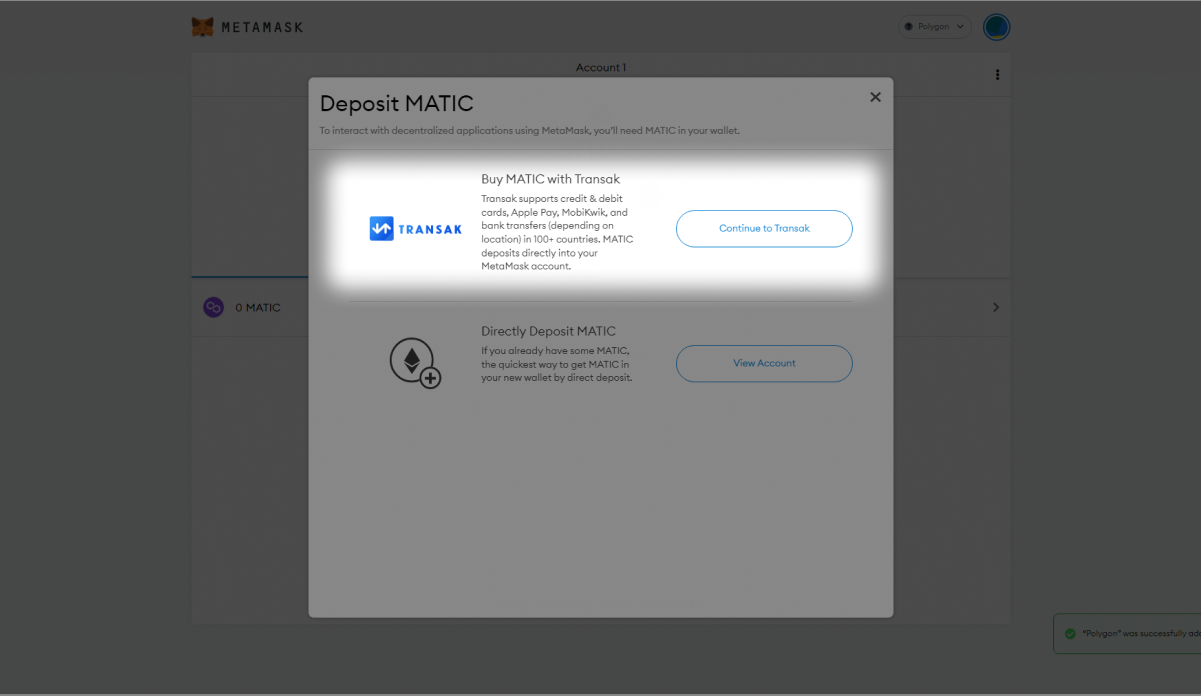Click the Directly Deposit MATIC title
1201x696 pixels.
click(x=548, y=331)
